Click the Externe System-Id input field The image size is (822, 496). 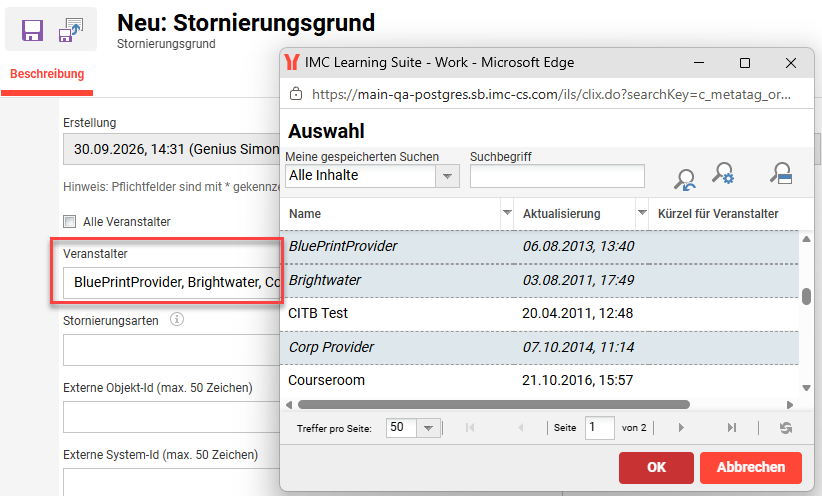[x=172, y=481]
